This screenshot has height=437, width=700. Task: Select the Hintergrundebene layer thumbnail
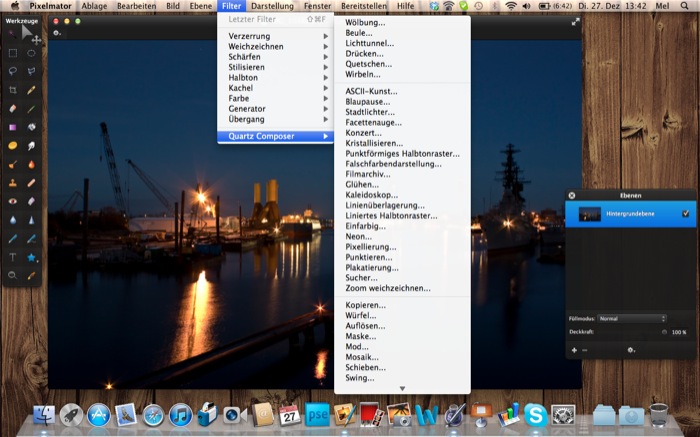(x=590, y=214)
